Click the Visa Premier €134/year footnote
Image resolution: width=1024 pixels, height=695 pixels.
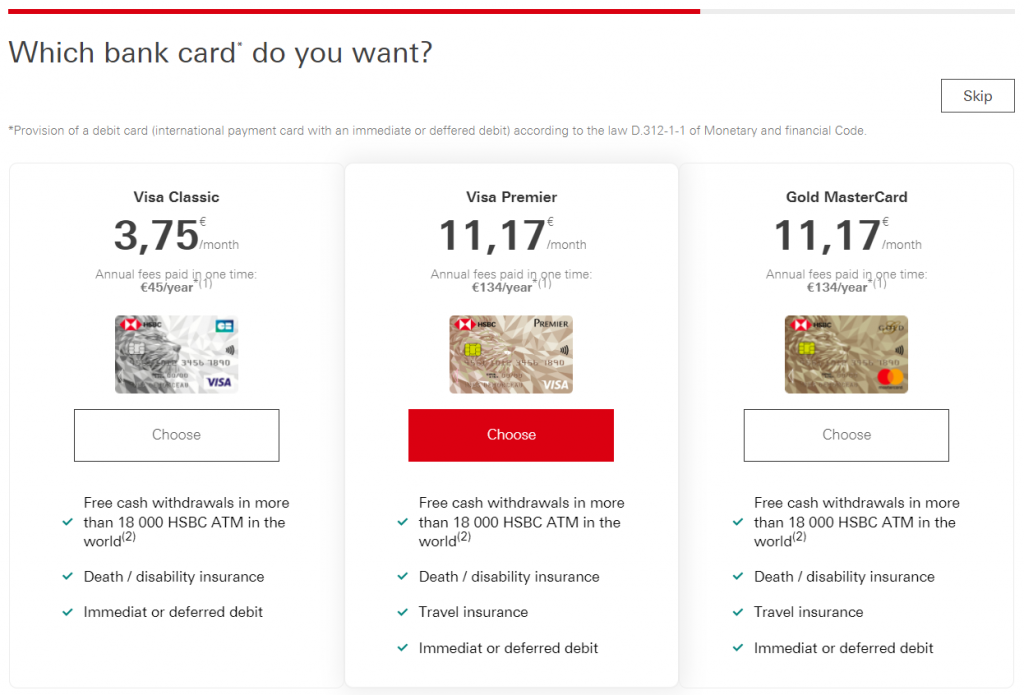coord(544,283)
